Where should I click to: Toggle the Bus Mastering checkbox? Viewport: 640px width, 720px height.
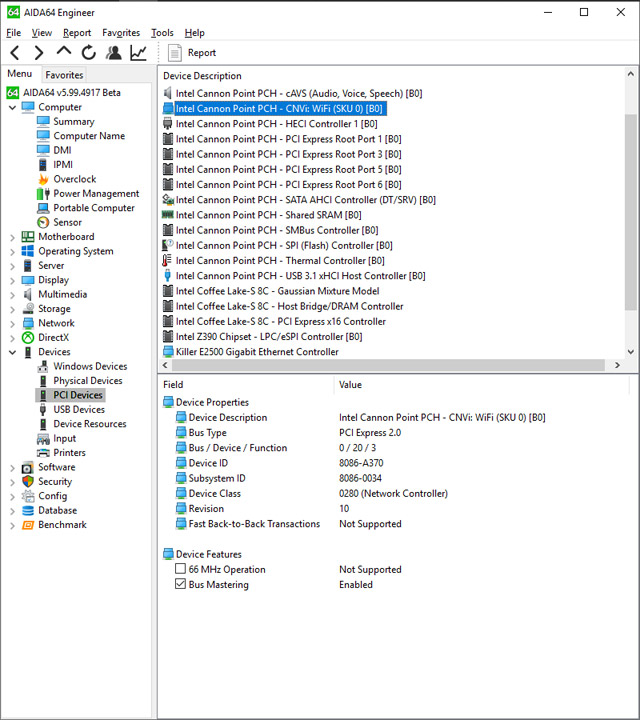click(x=180, y=584)
